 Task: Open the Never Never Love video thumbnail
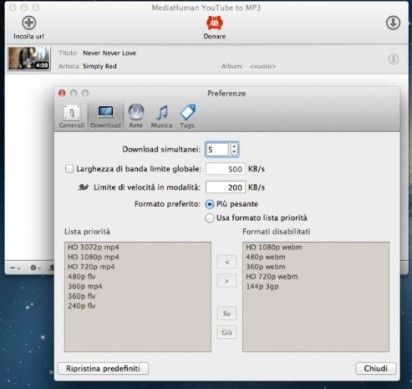click(x=29, y=58)
